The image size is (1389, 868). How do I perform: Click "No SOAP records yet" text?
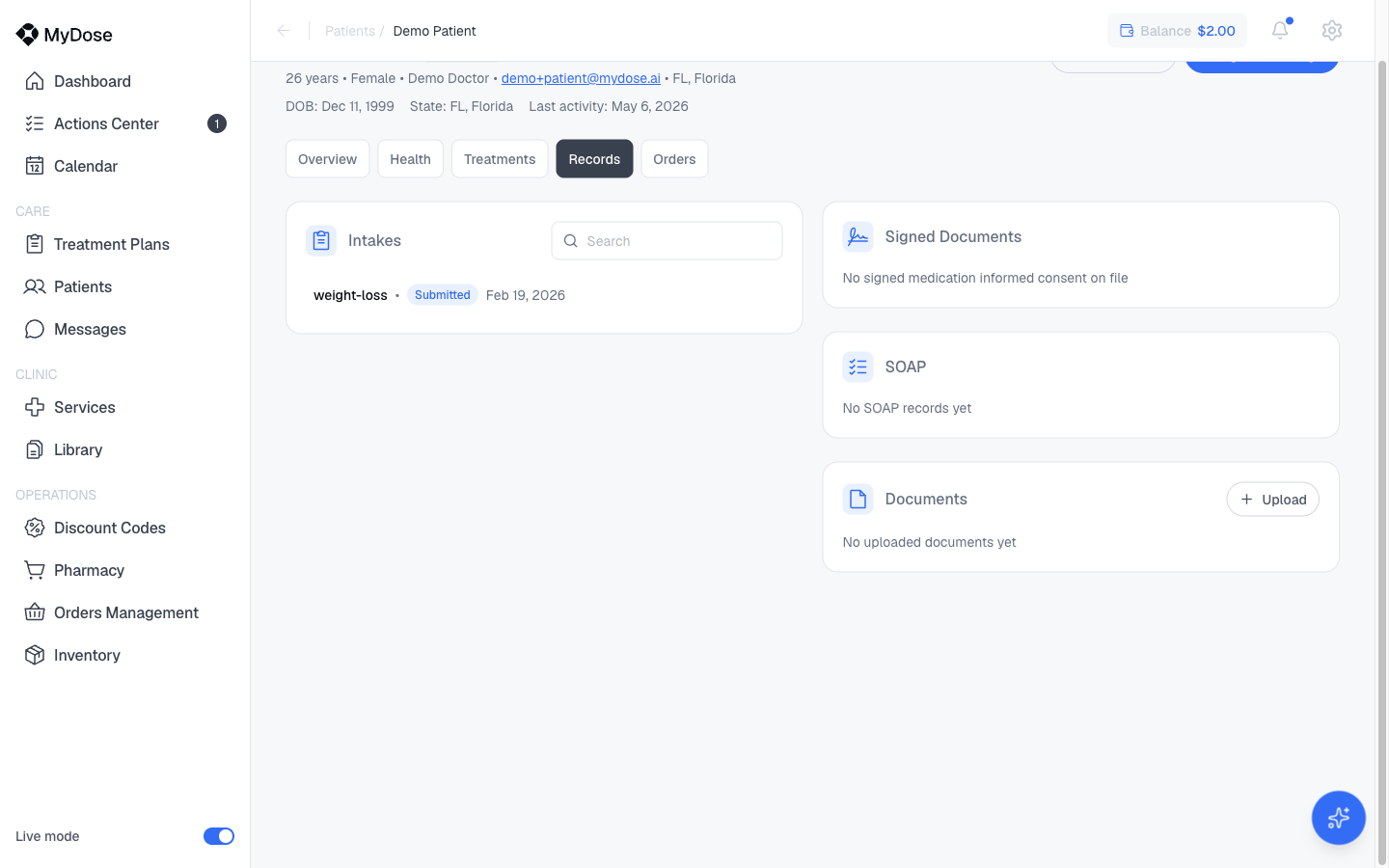coord(907,408)
